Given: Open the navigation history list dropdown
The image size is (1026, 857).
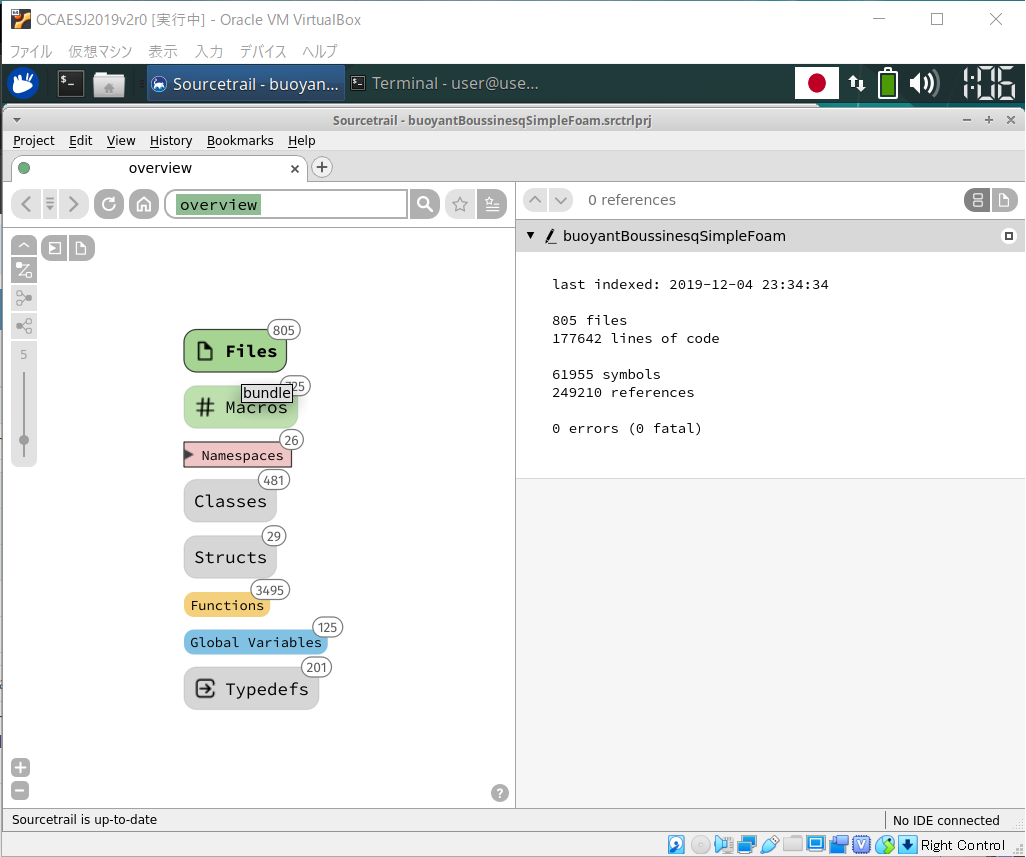Looking at the screenshot, I should click(50, 205).
